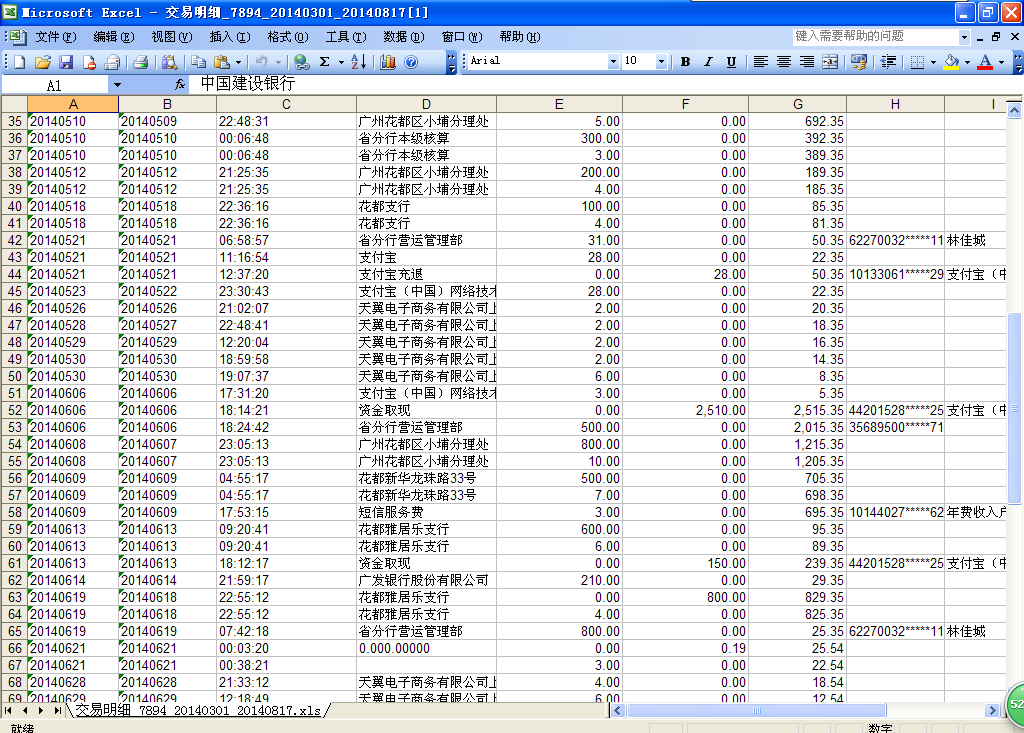The image size is (1024, 733).
Task: Open the 格式 (Format) menu
Action: click(286, 37)
